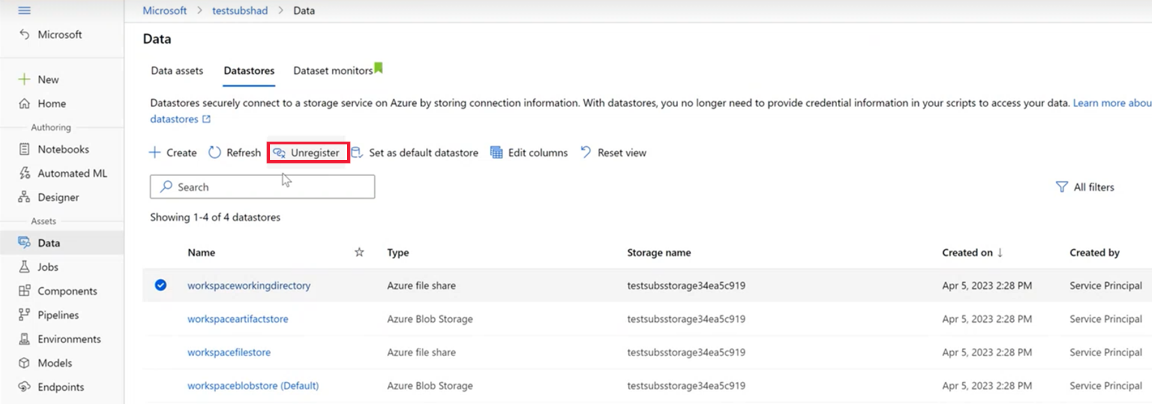Open the Designer page icon
1152x404 pixels.
click(x=25, y=197)
